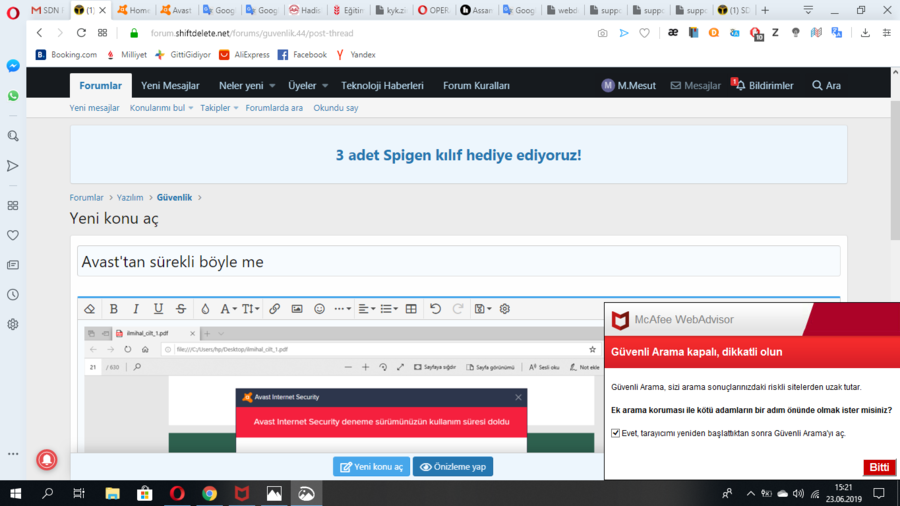900x506 pixels.
Task: Open the smiley emoji picker
Action: 320,309
